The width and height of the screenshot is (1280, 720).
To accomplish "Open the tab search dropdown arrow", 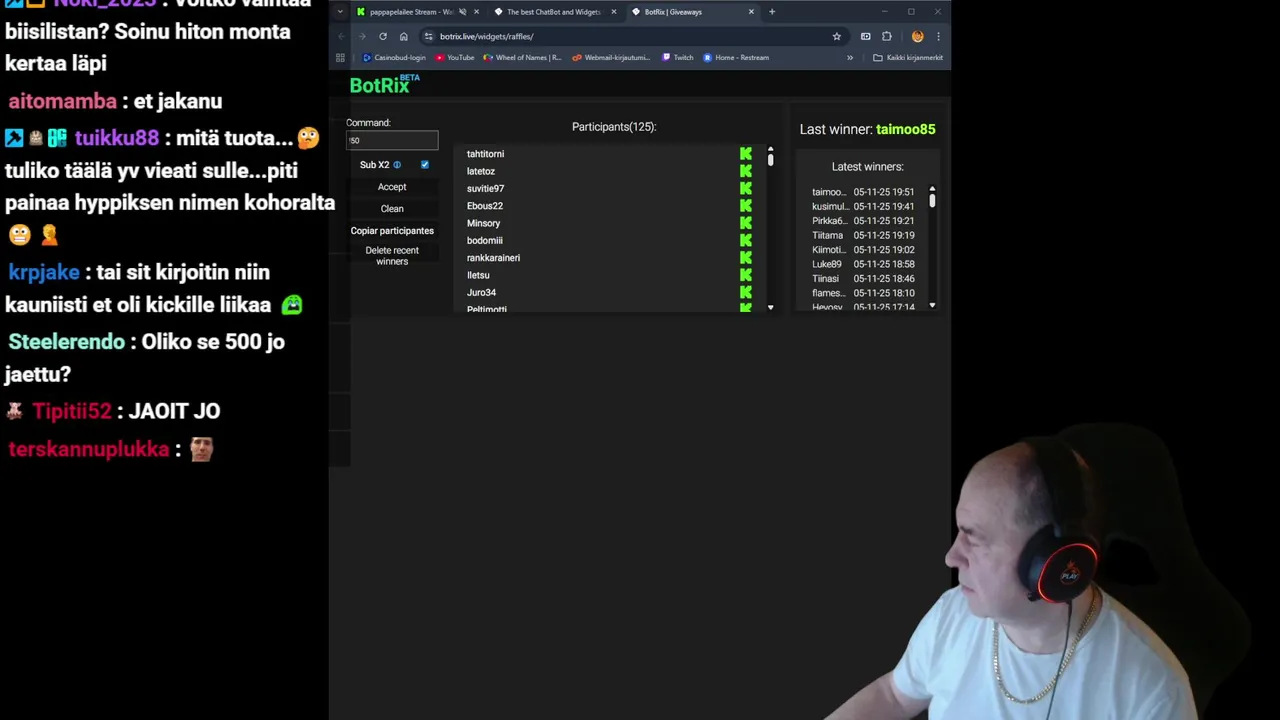I will [x=340, y=12].
